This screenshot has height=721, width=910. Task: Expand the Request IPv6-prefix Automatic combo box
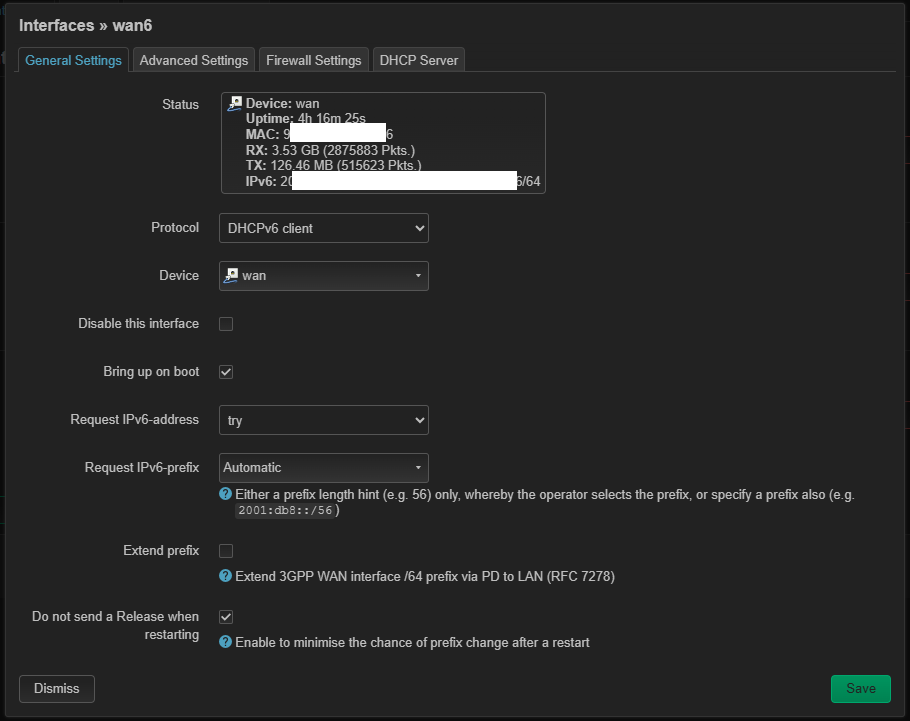pos(323,468)
